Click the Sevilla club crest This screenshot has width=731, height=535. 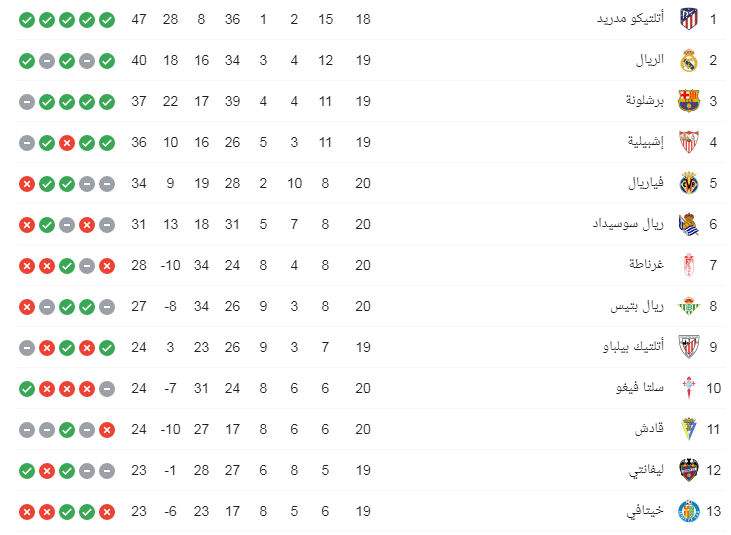(x=689, y=142)
